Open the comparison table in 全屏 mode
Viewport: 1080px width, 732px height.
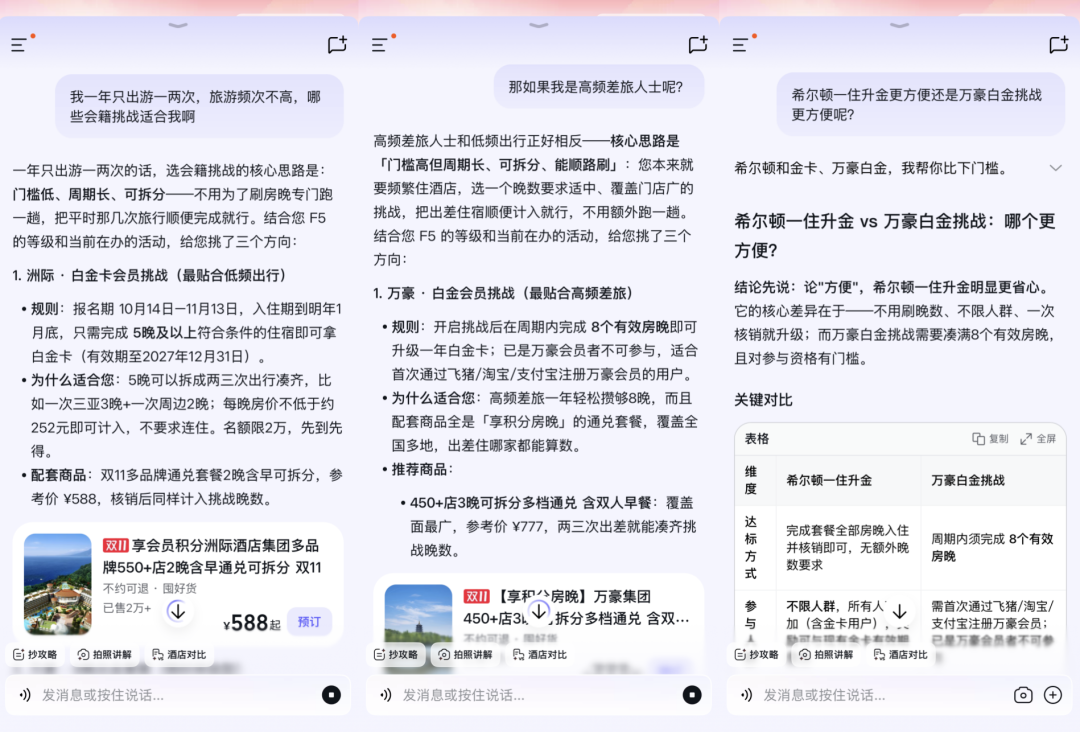click(1038, 439)
